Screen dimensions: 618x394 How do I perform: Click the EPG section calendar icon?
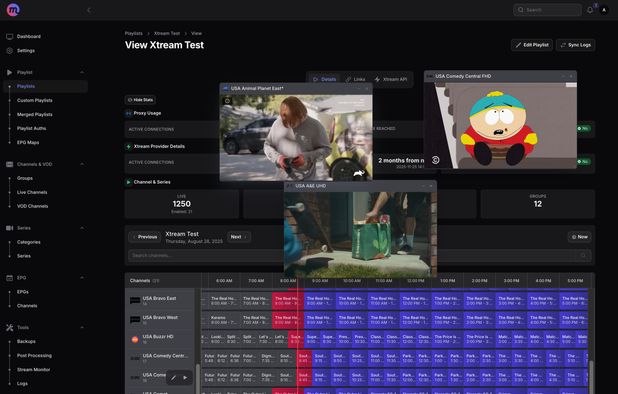[9, 278]
